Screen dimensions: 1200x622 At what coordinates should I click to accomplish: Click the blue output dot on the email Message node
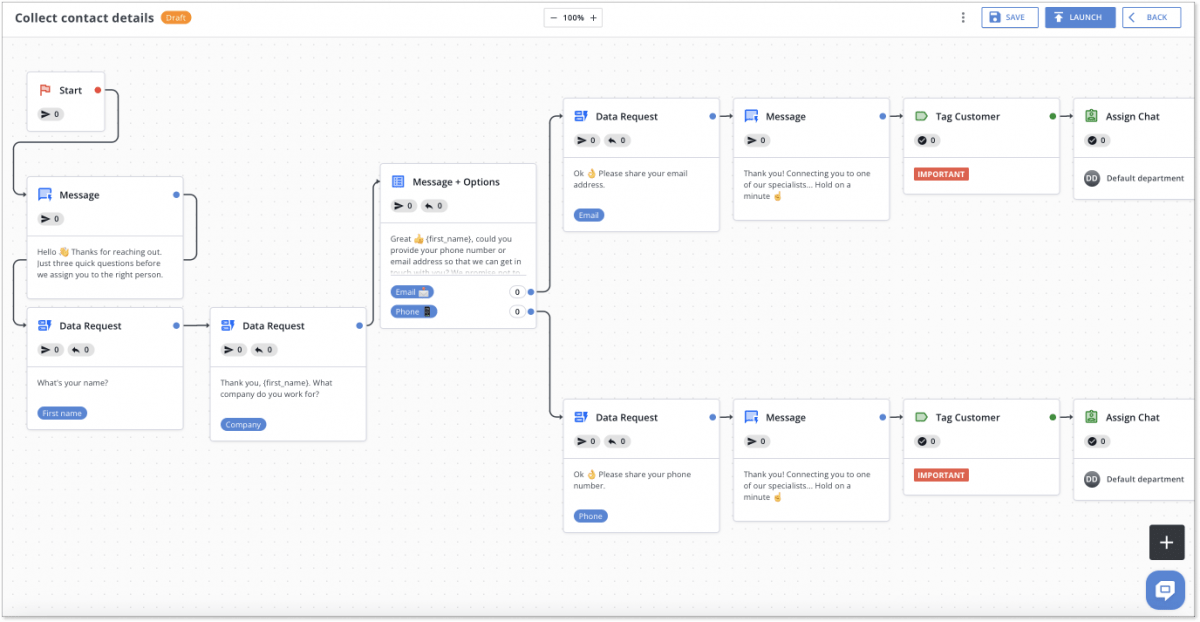click(x=885, y=115)
